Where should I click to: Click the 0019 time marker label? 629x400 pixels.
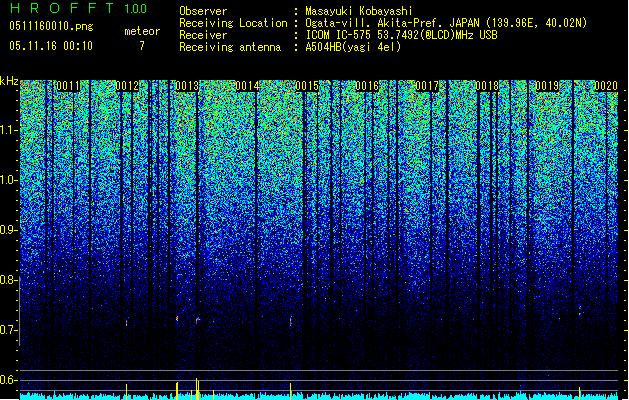(547, 86)
